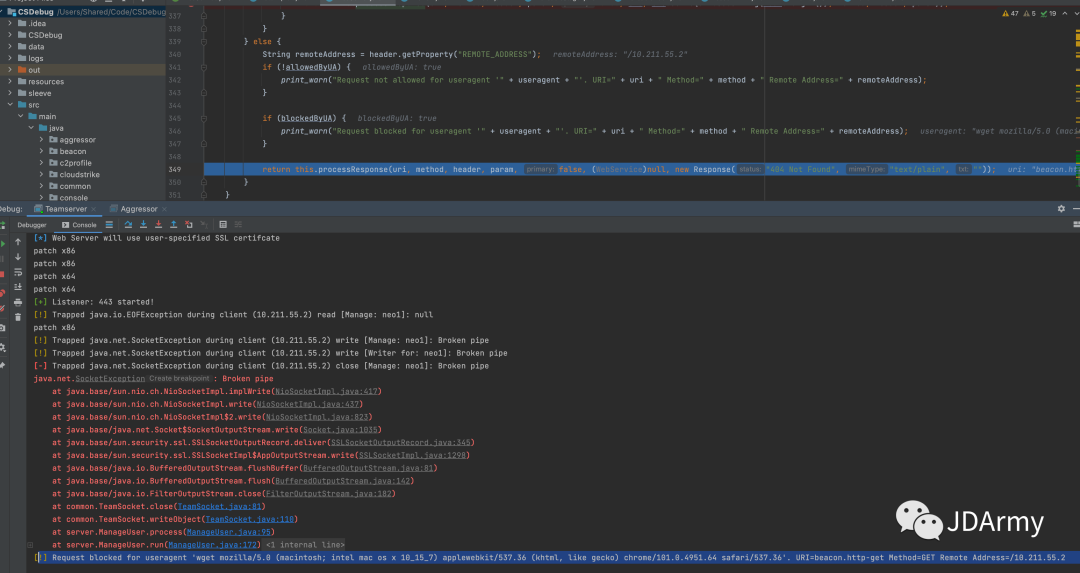Select the c2profile package

click(x=75, y=163)
